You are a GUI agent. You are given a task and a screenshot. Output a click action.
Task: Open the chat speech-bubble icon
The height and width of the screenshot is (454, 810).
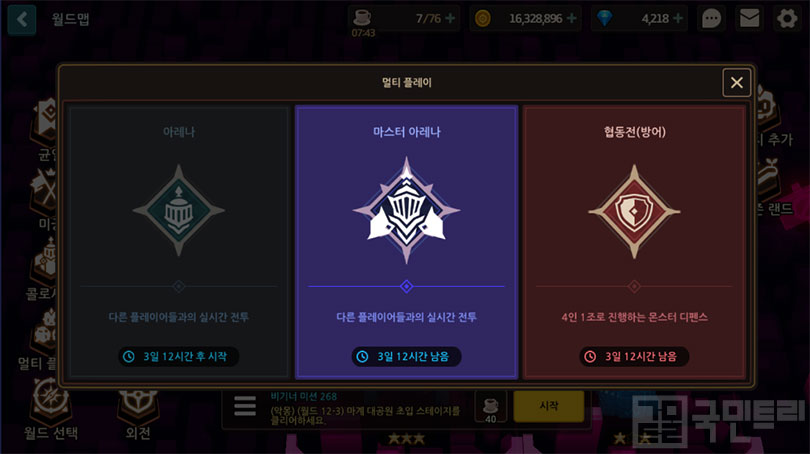711,19
